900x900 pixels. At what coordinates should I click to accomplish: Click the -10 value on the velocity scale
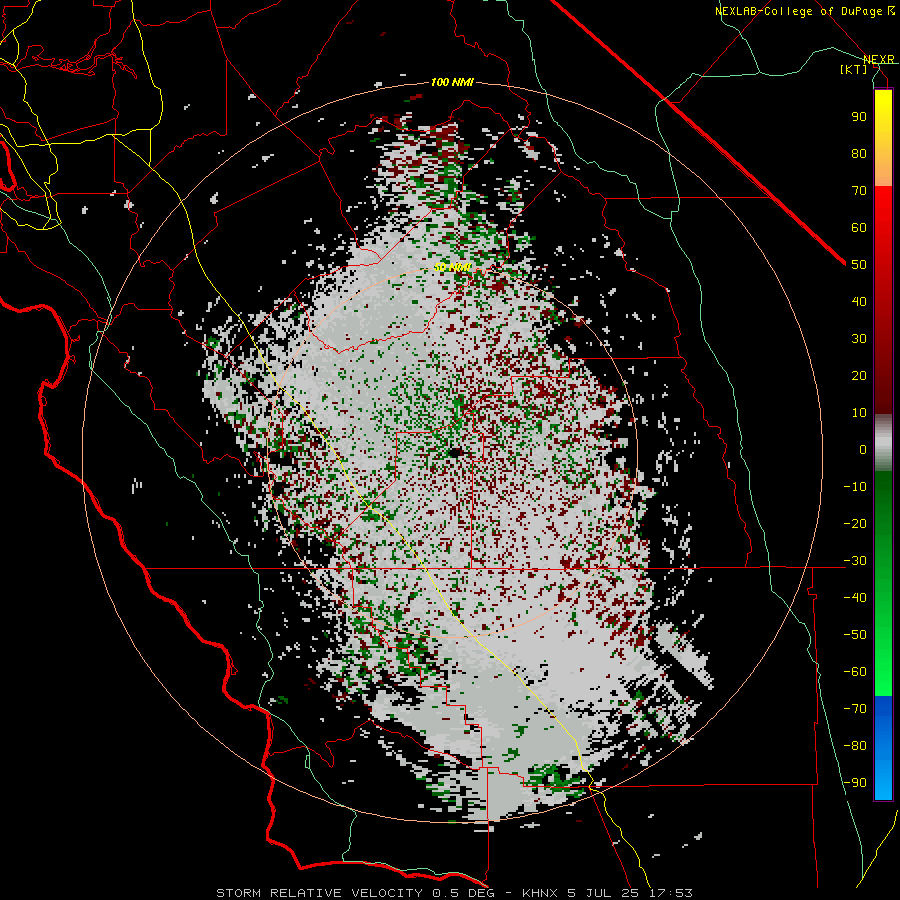[x=855, y=487]
